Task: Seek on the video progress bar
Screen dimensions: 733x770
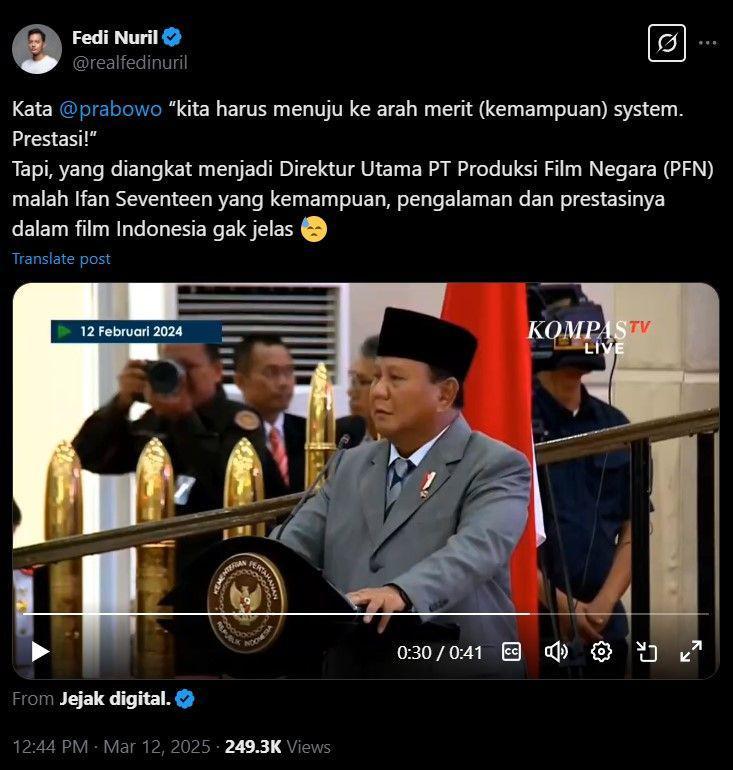Action: [x=366, y=614]
